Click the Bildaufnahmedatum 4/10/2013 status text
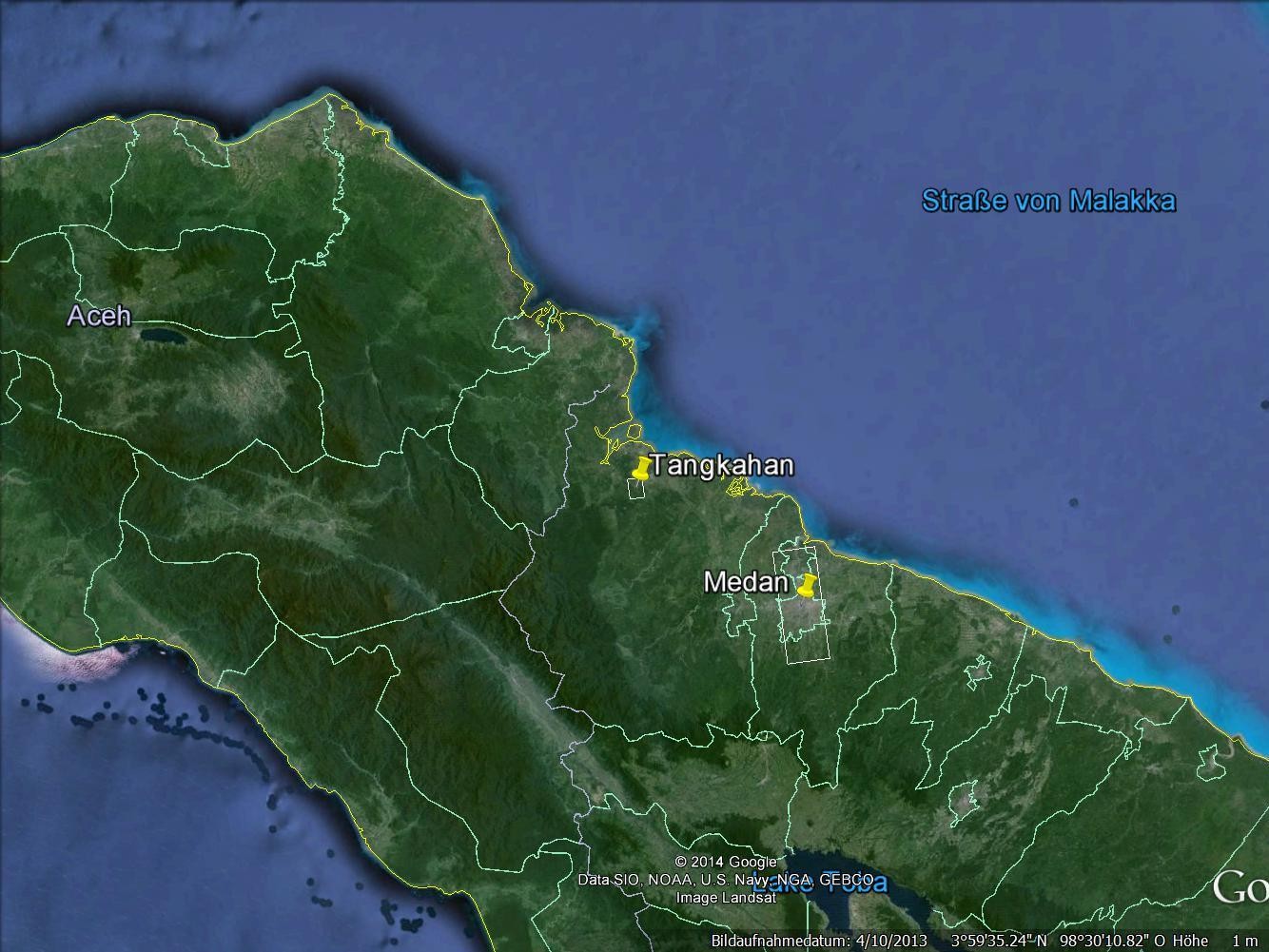Screen dimensions: 1269x952 click(818, 941)
